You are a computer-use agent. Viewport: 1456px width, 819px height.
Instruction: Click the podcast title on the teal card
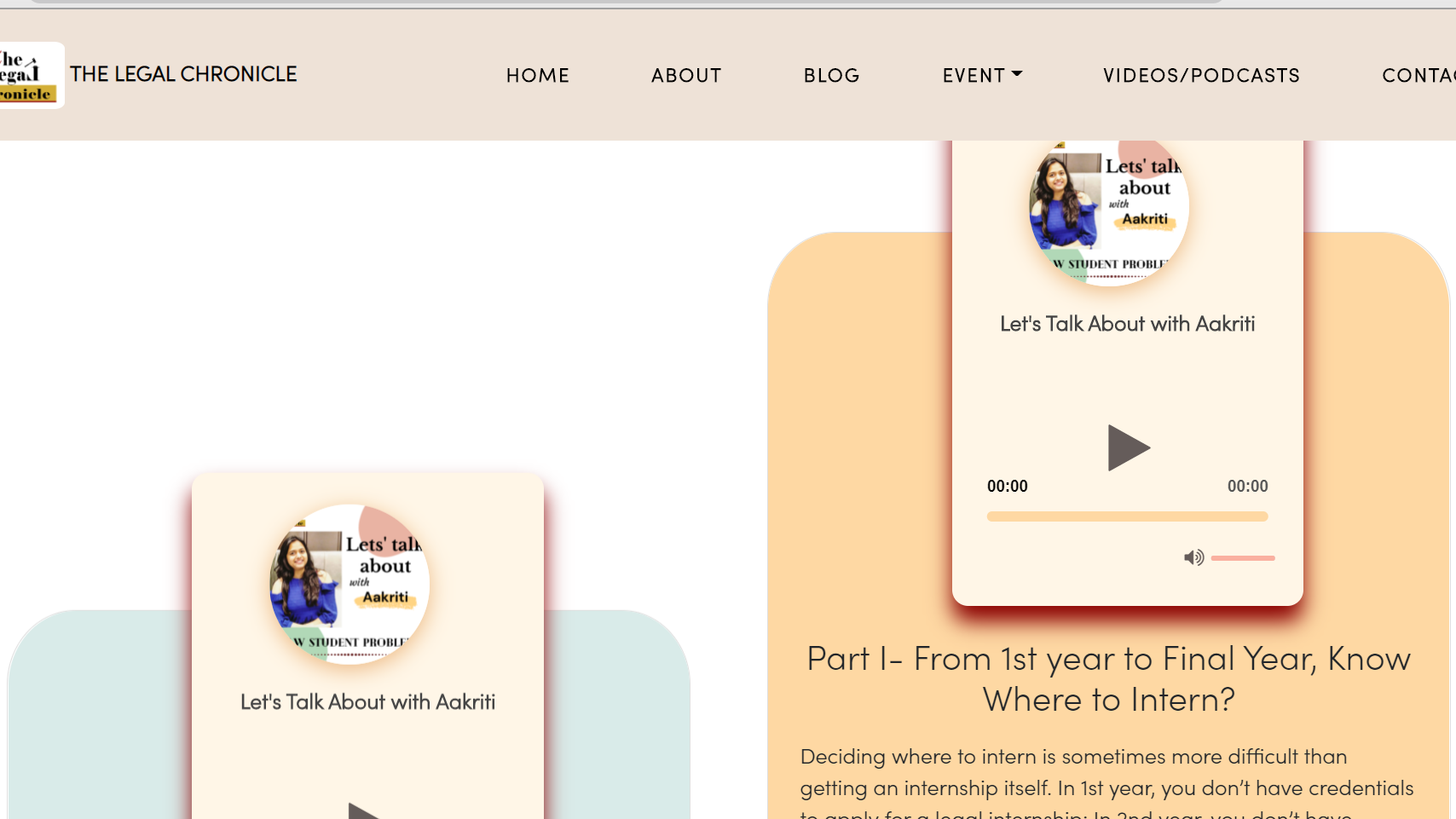click(367, 702)
